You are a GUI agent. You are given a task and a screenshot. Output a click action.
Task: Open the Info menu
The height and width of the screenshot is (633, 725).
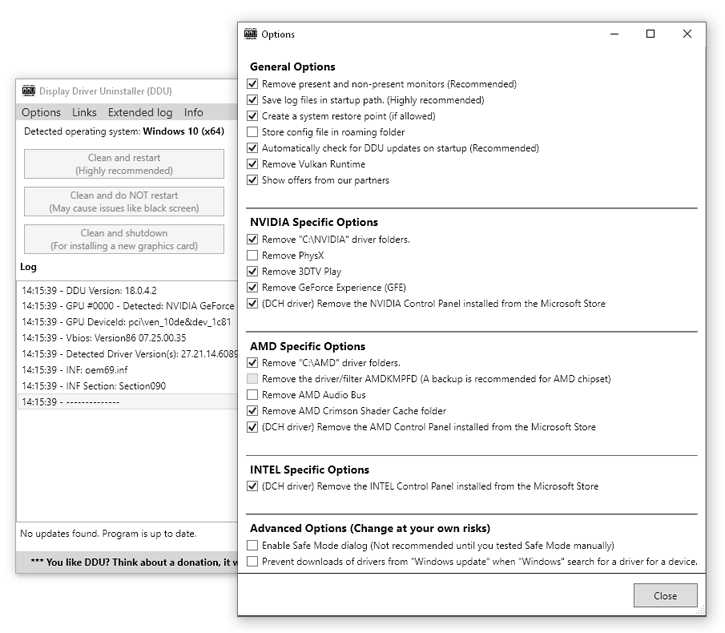click(193, 112)
